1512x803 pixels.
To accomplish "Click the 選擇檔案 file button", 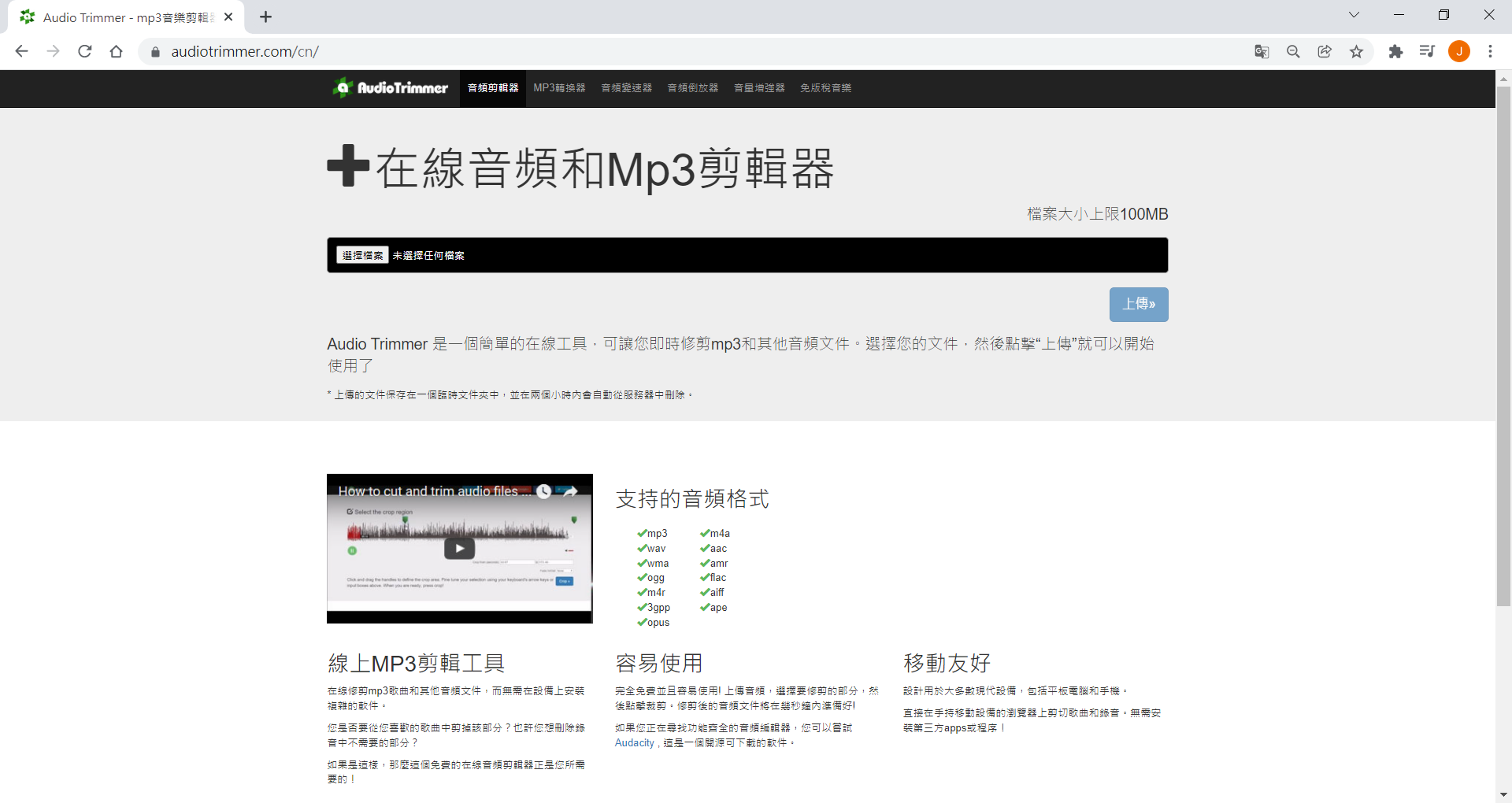I will coord(362,255).
